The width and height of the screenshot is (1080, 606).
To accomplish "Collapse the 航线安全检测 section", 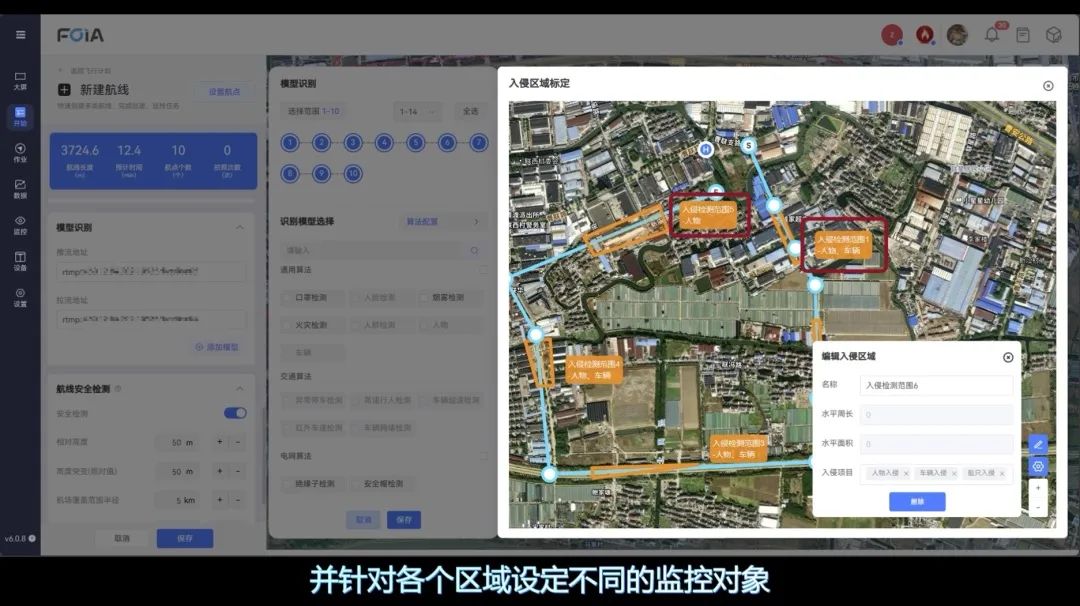I will pos(239,389).
